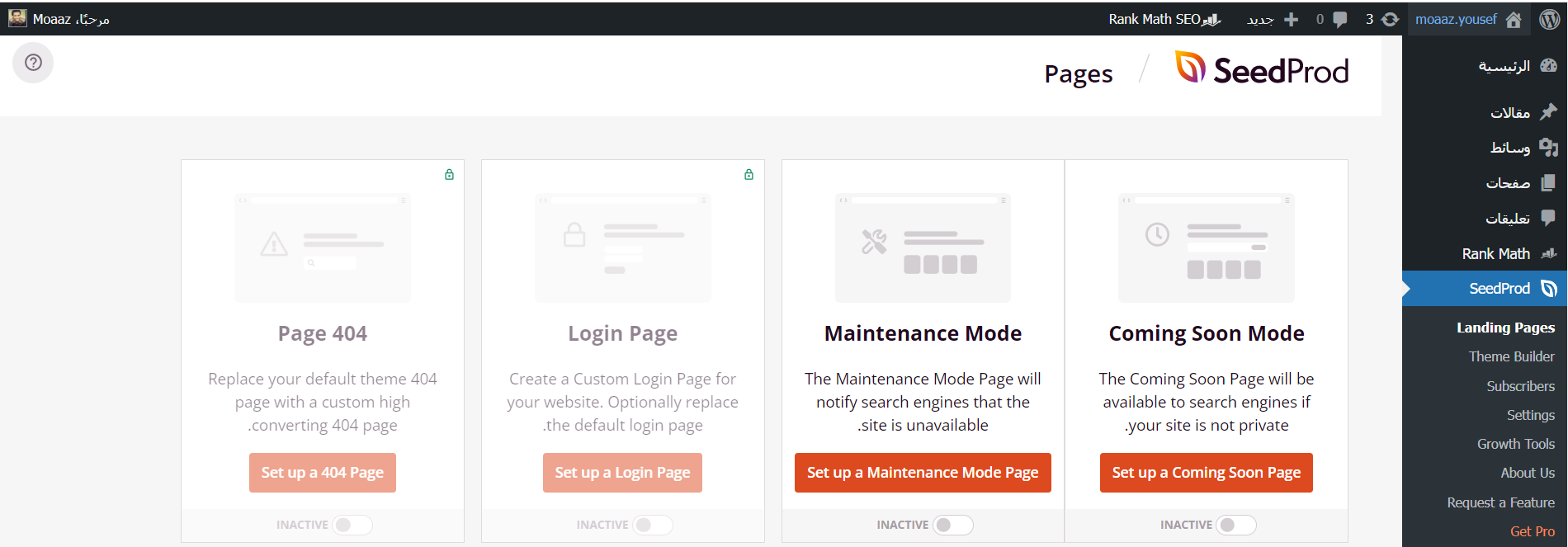Viewport: 1568px width, 547px height.
Task: Open the مقالات posts menu
Action: click(1509, 112)
